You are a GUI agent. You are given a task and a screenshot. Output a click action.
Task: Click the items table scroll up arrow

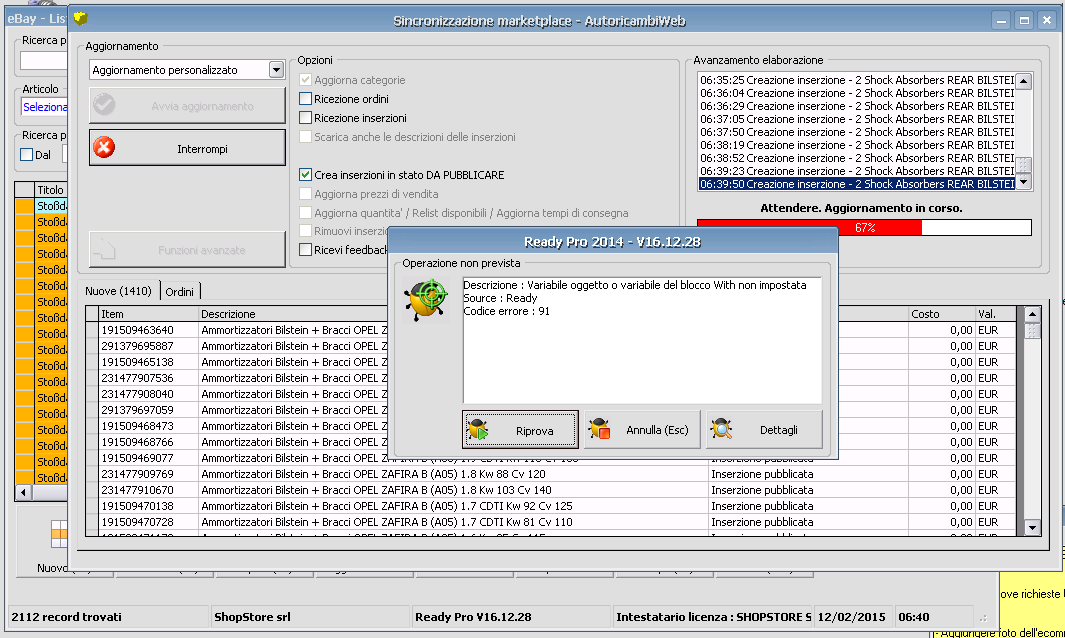click(1032, 314)
